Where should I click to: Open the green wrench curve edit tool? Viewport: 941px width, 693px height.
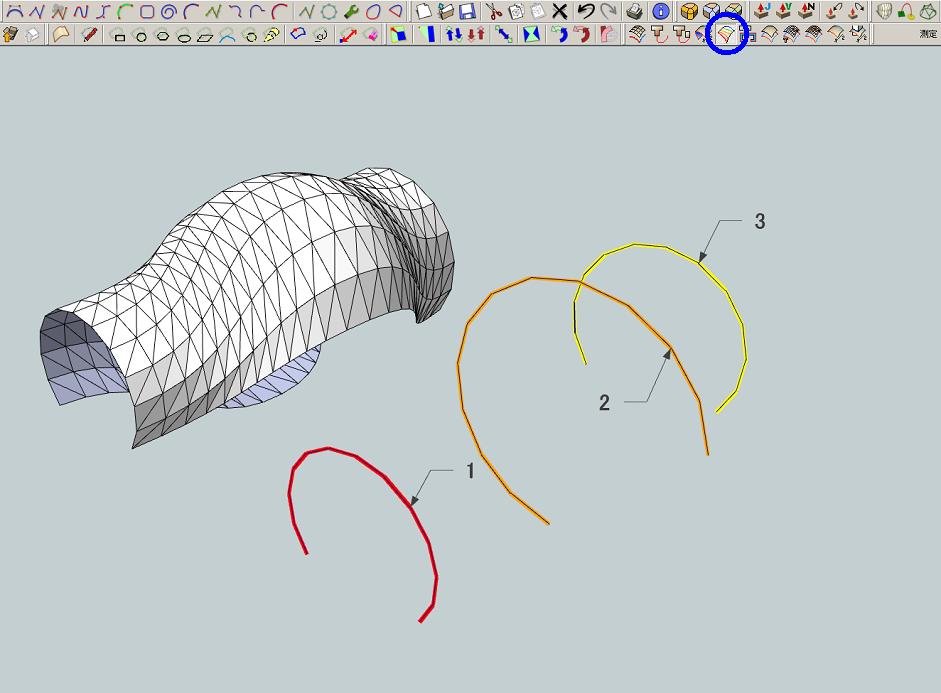pos(351,11)
